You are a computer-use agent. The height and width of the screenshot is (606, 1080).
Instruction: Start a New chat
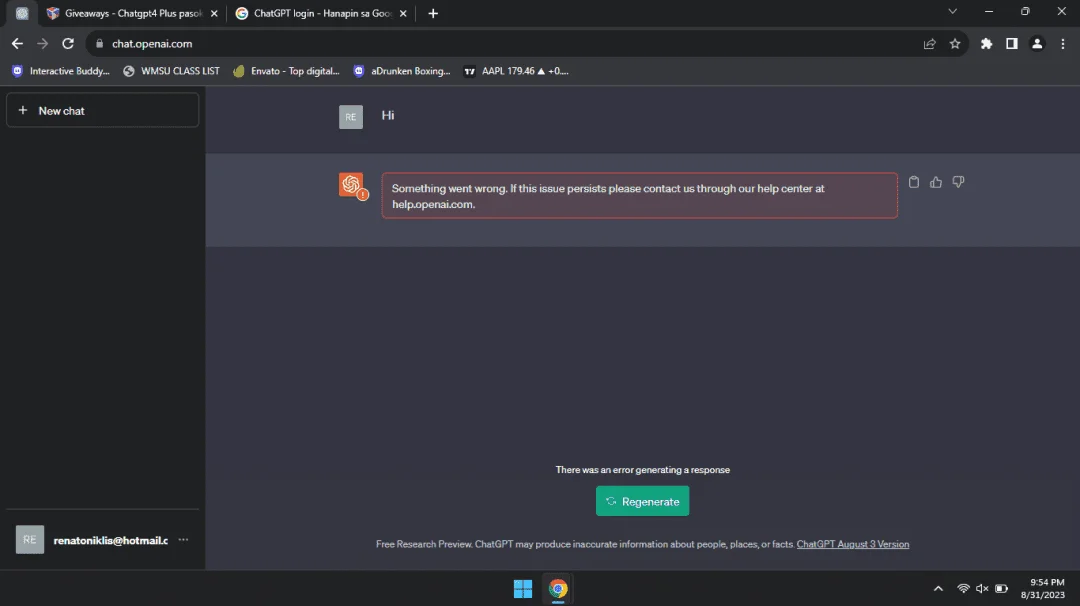tap(103, 110)
